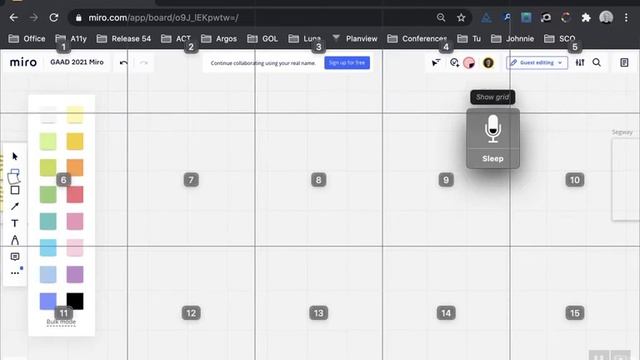Pick the cyan sticky color

[48, 248]
